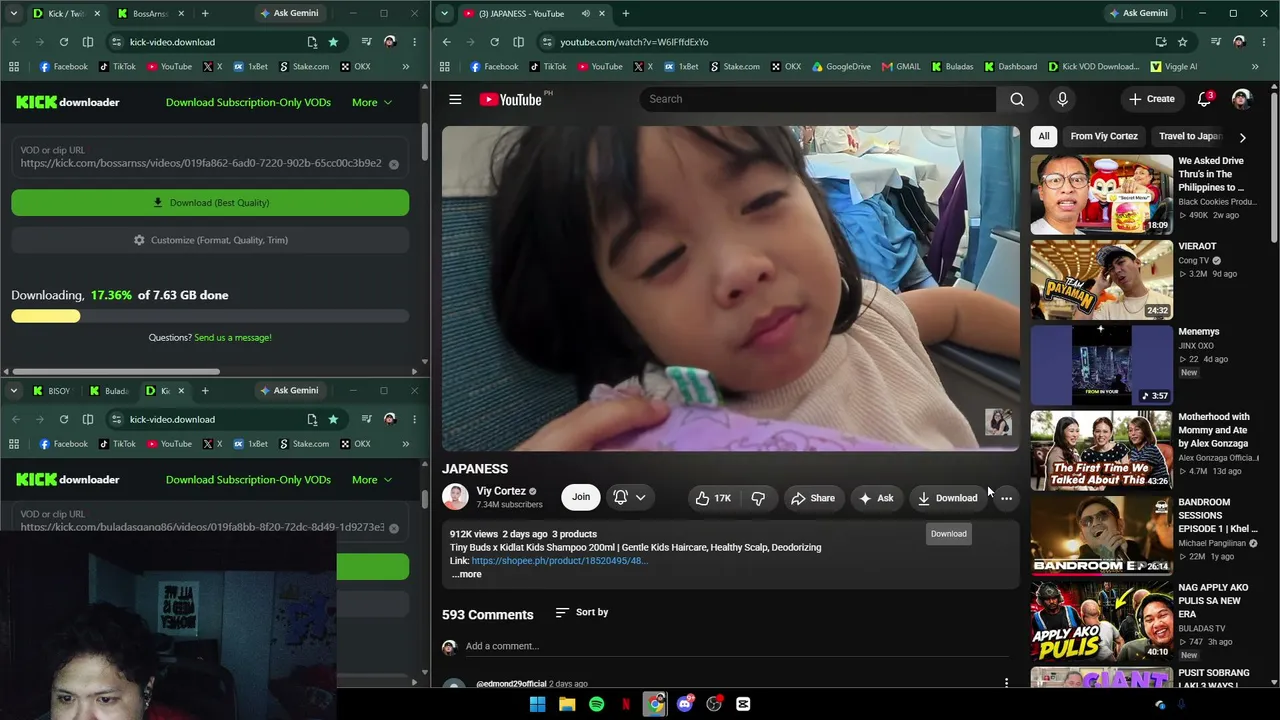This screenshot has width=1280, height=720.
Task: Open the YouTube account avatar menu
Action: tap(1241, 99)
